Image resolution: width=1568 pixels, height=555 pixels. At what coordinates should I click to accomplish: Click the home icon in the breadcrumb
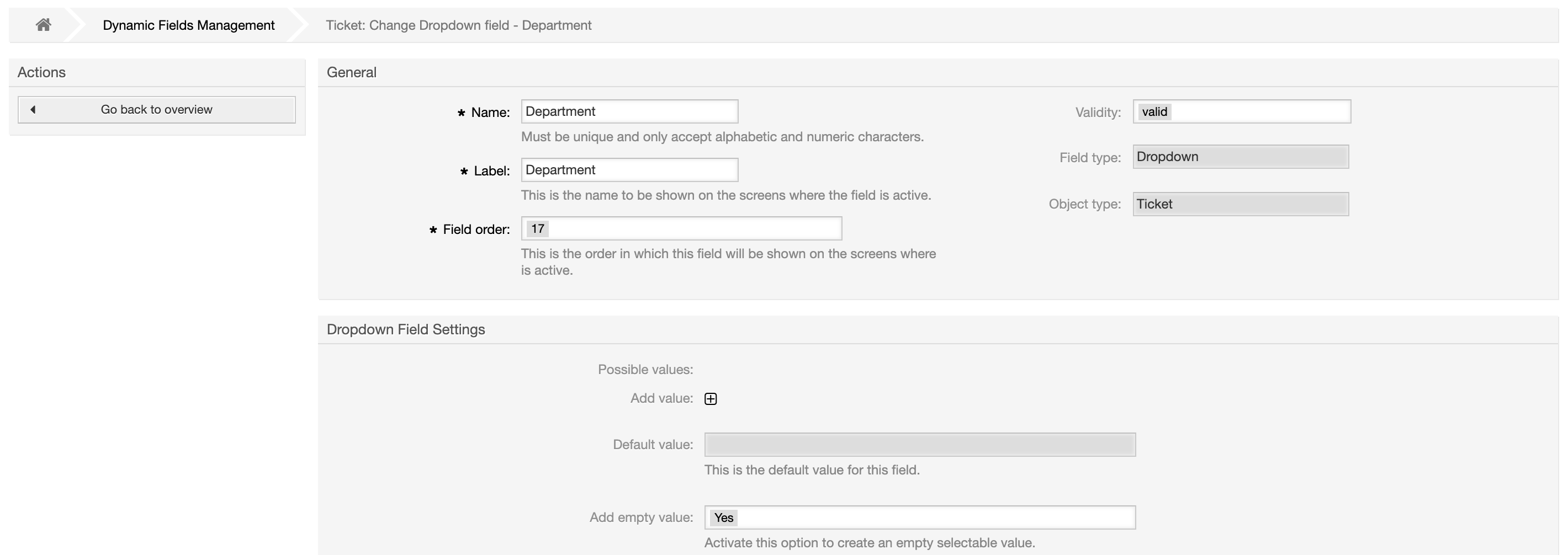click(x=43, y=25)
